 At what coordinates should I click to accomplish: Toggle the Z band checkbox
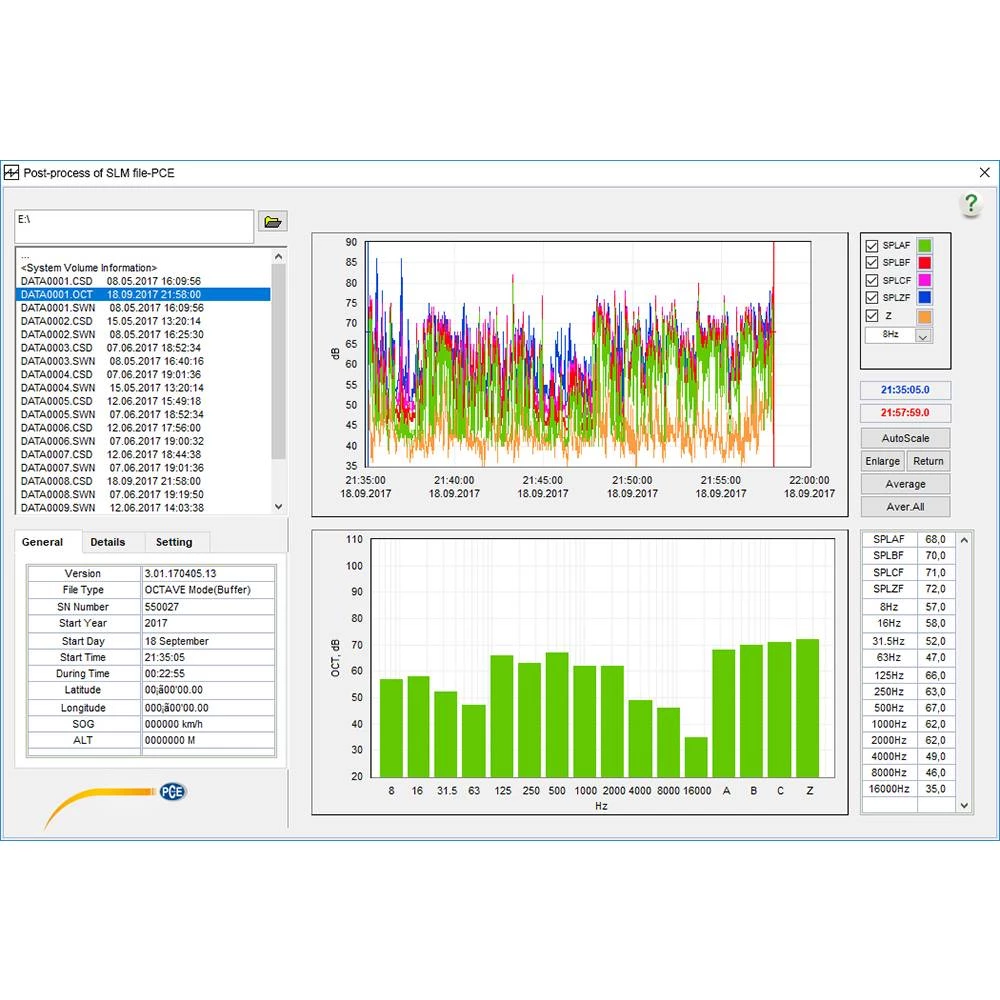[x=872, y=316]
